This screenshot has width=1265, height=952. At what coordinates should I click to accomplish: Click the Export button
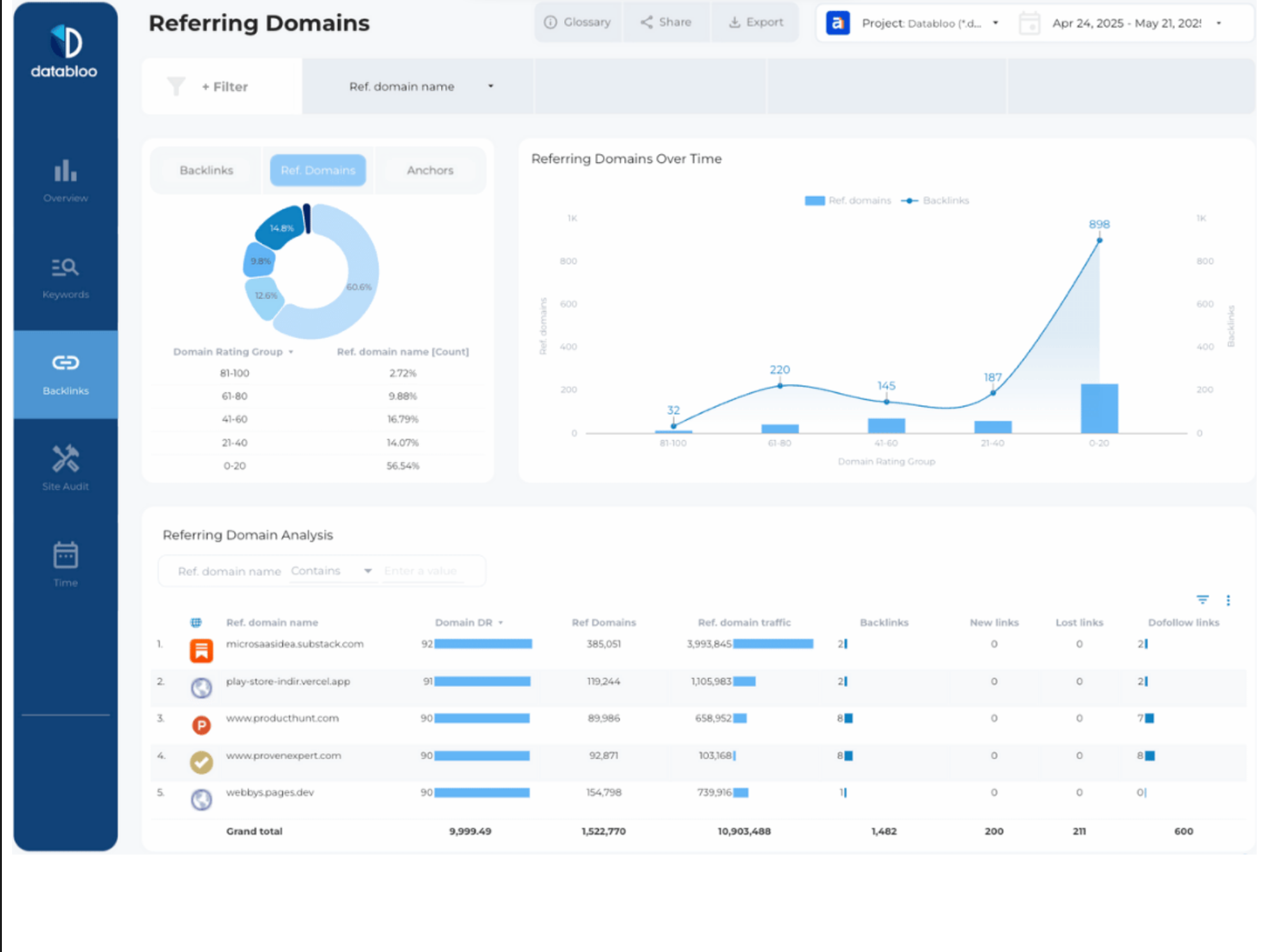pos(756,22)
